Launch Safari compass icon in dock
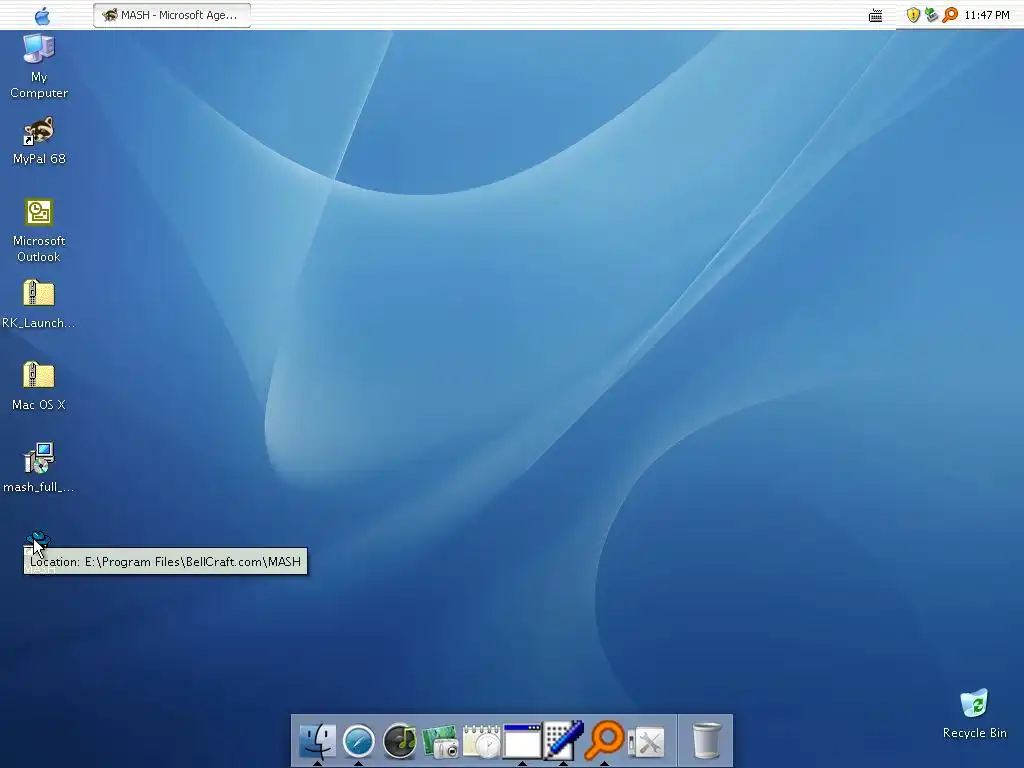This screenshot has height=768, width=1024. [x=359, y=741]
